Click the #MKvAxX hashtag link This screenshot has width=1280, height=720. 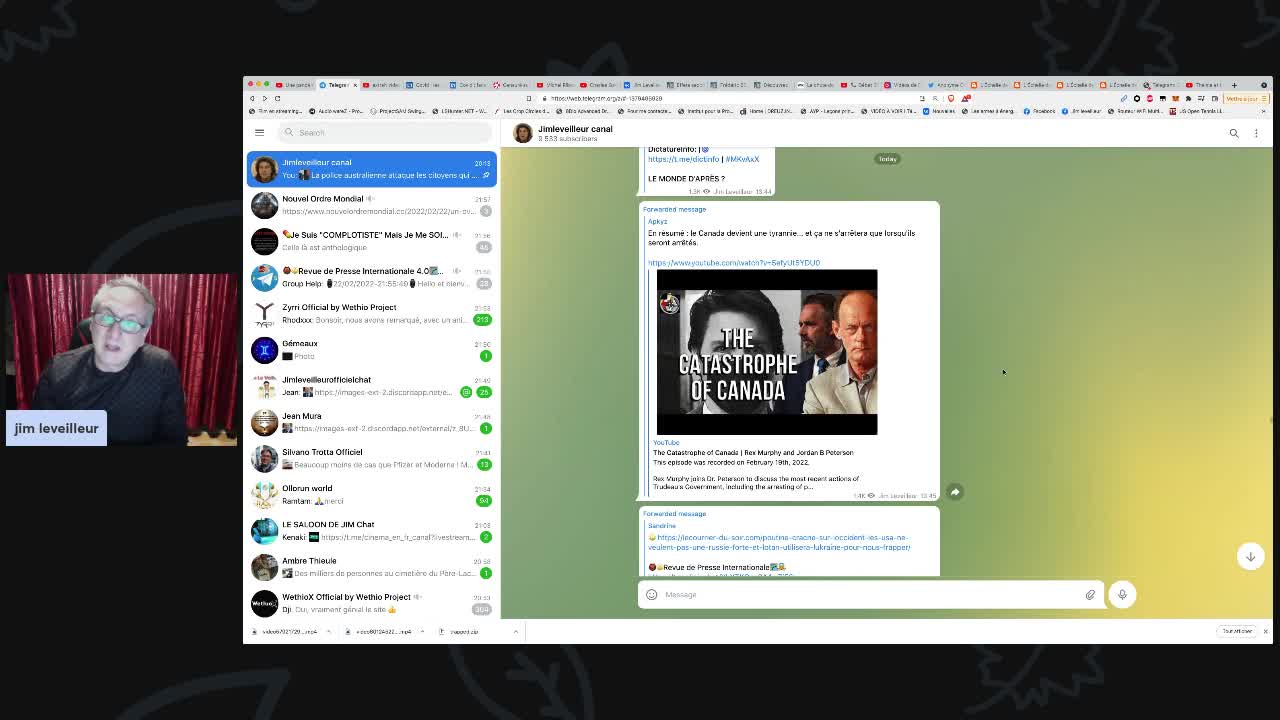tap(742, 159)
